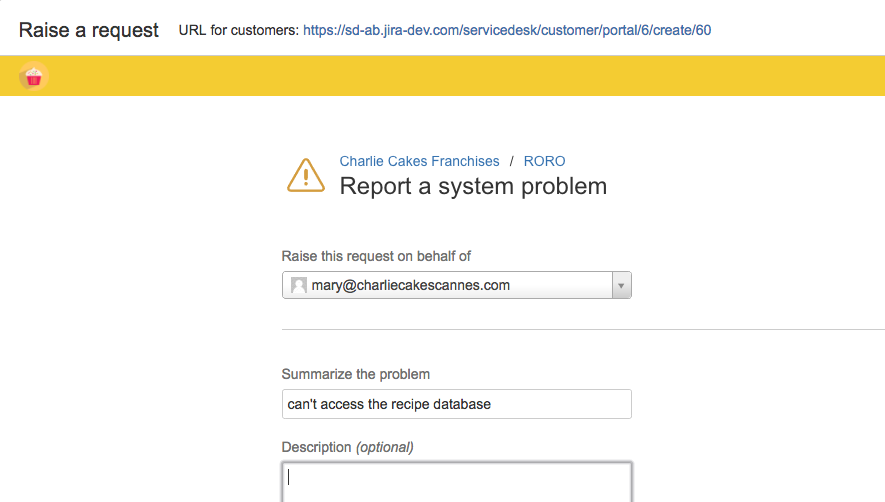
Task: Click the user avatar icon beside mary's email
Action: click(x=299, y=285)
